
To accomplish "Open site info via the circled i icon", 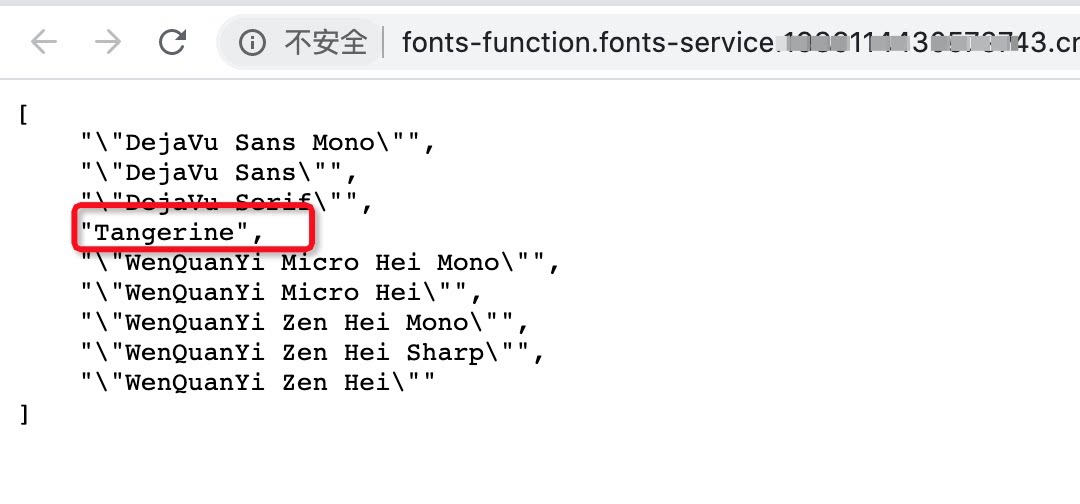I will 252,43.
